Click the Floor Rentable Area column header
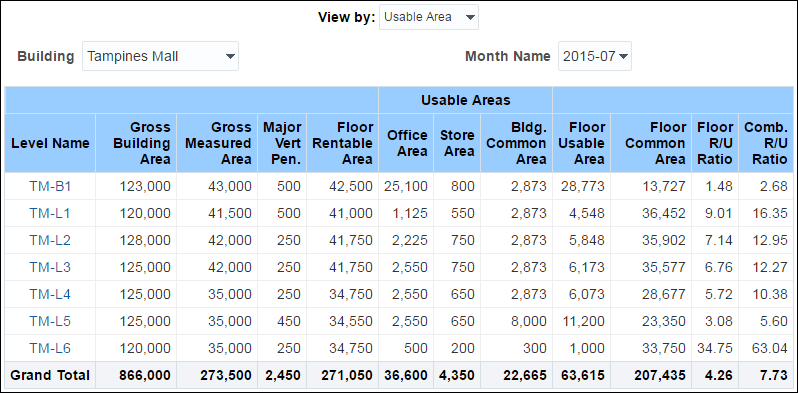This screenshot has width=798, height=393. tap(343, 143)
